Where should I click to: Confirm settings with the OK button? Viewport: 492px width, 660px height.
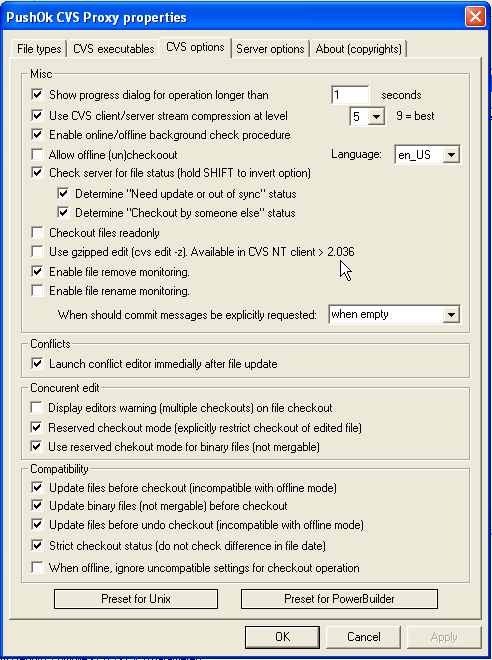pyautogui.click(x=282, y=637)
